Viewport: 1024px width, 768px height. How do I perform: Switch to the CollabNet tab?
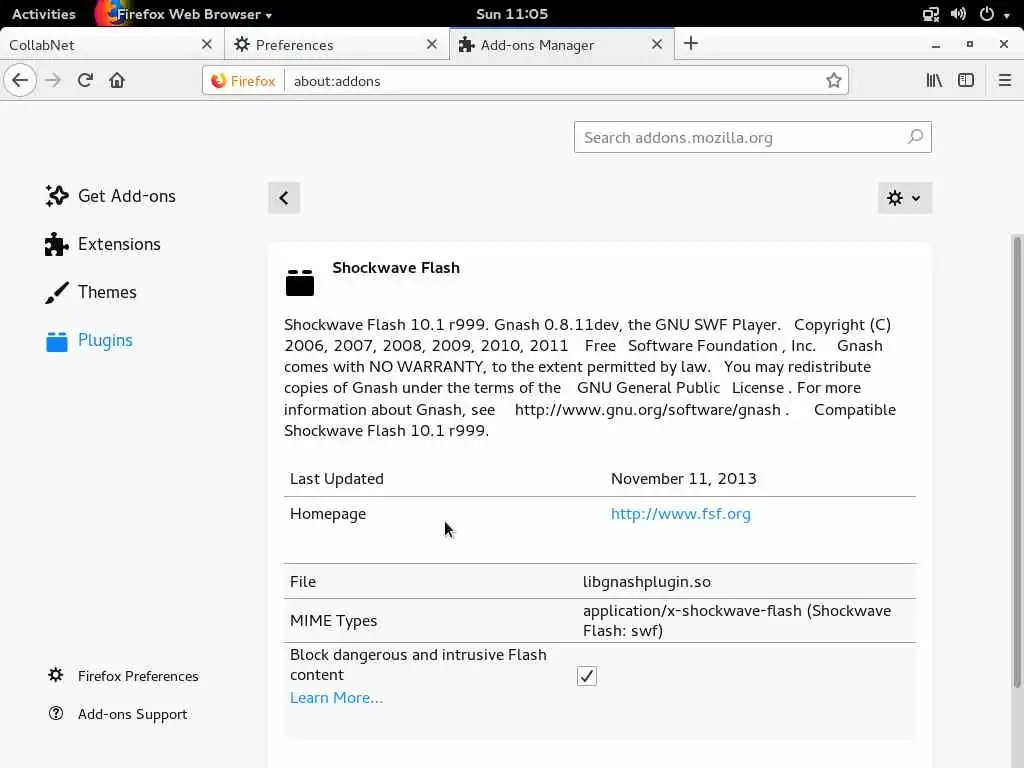point(112,44)
